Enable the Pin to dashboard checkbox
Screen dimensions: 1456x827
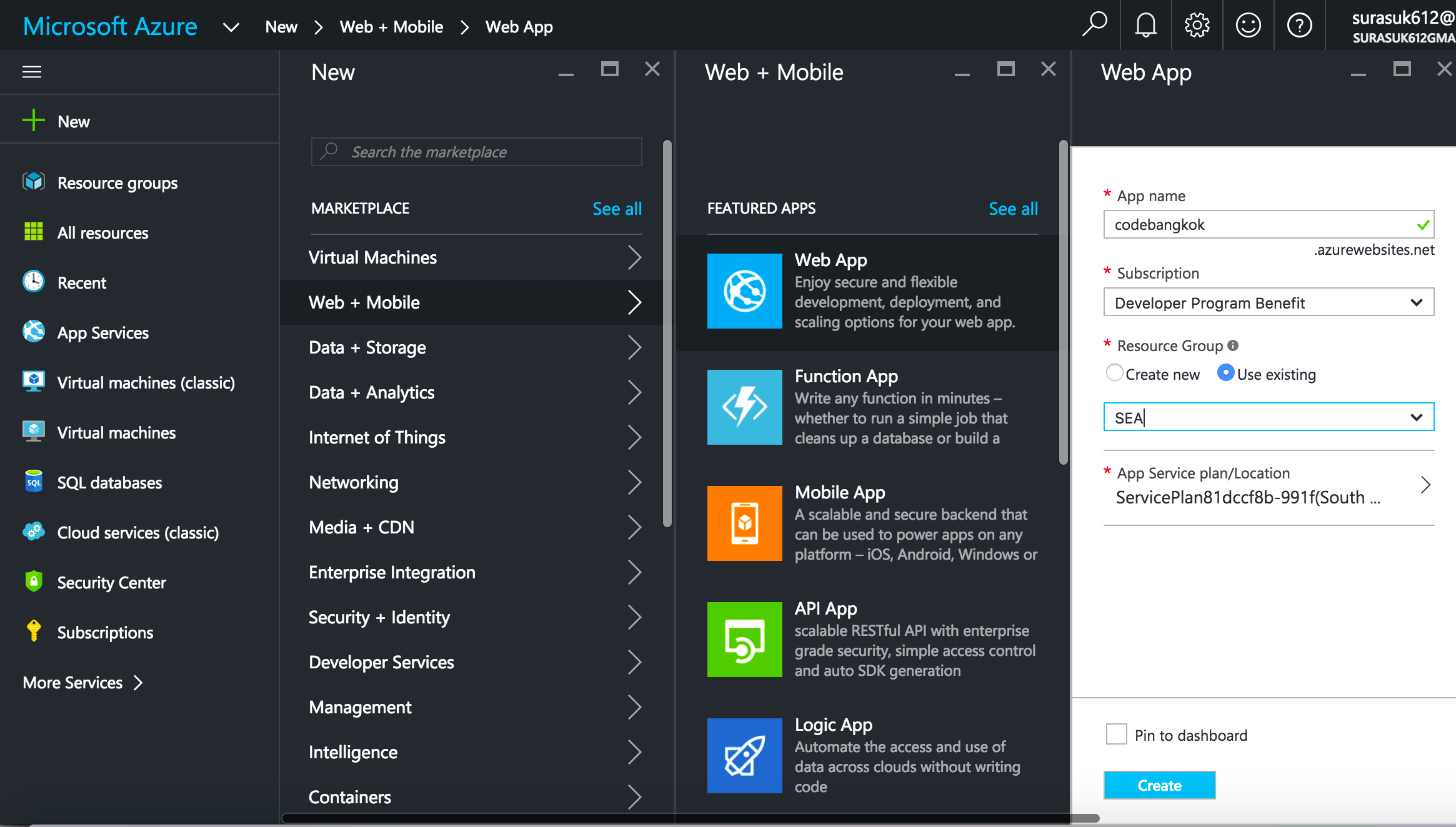pyautogui.click(x=1116, y=735)
